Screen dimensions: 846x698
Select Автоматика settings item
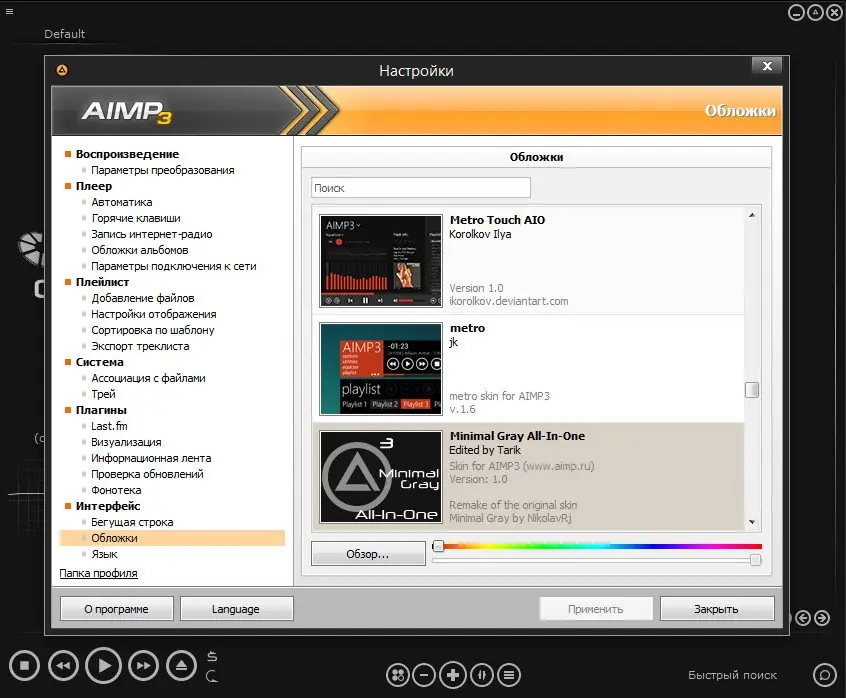122,202
